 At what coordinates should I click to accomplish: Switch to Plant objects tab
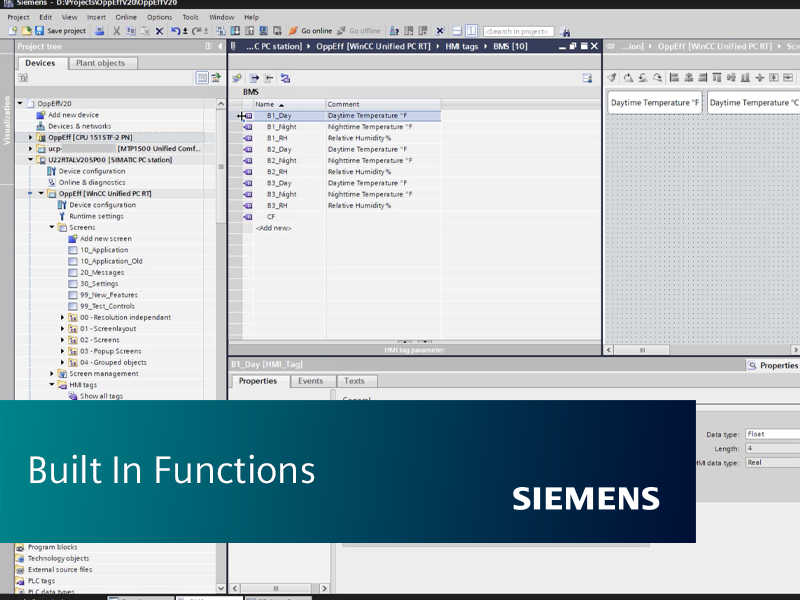(x=101, y=63)
